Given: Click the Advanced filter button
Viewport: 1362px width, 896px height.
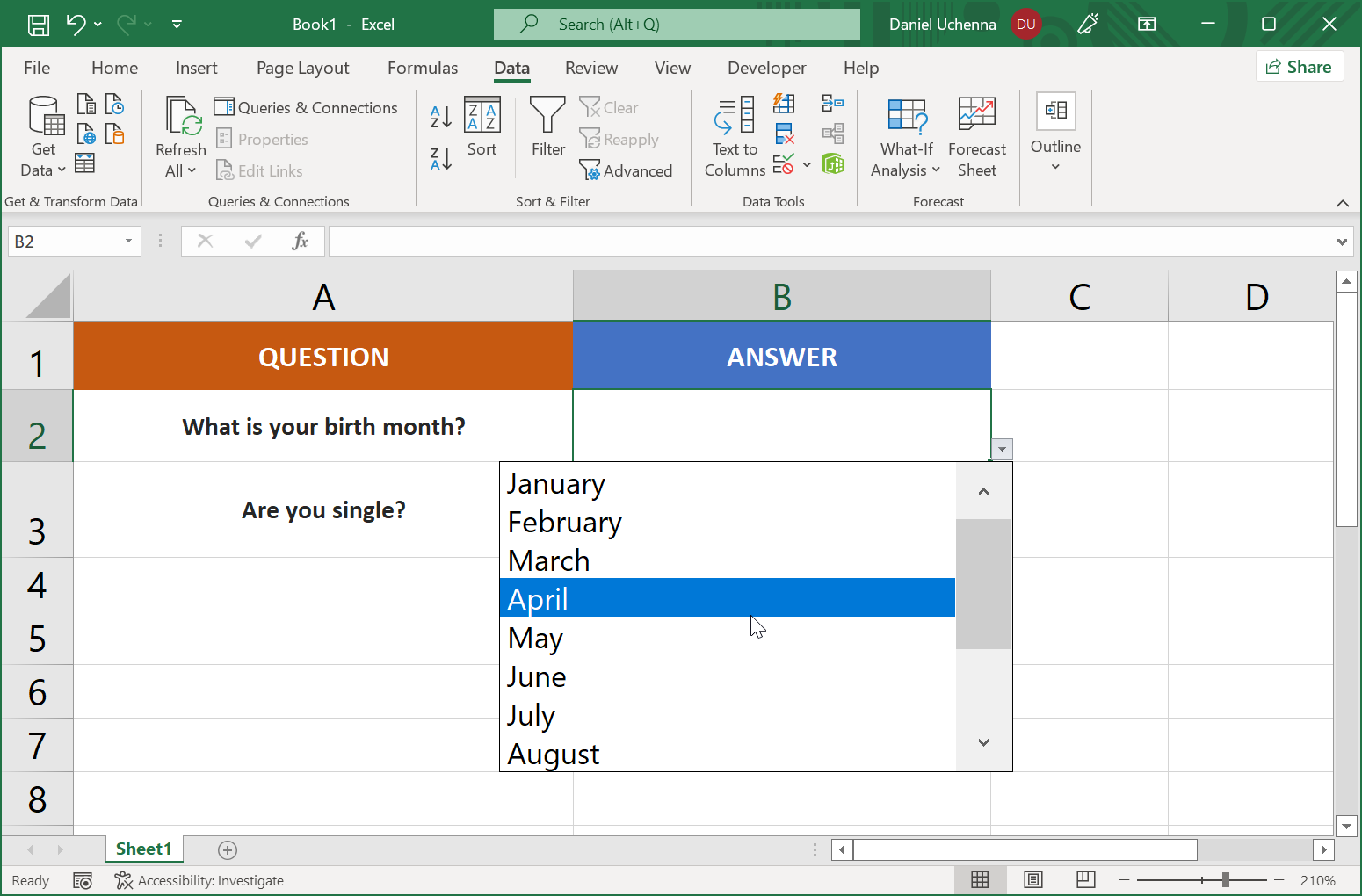Looking at the screenshot, I should pyautogui.click(x=626, y=170).
